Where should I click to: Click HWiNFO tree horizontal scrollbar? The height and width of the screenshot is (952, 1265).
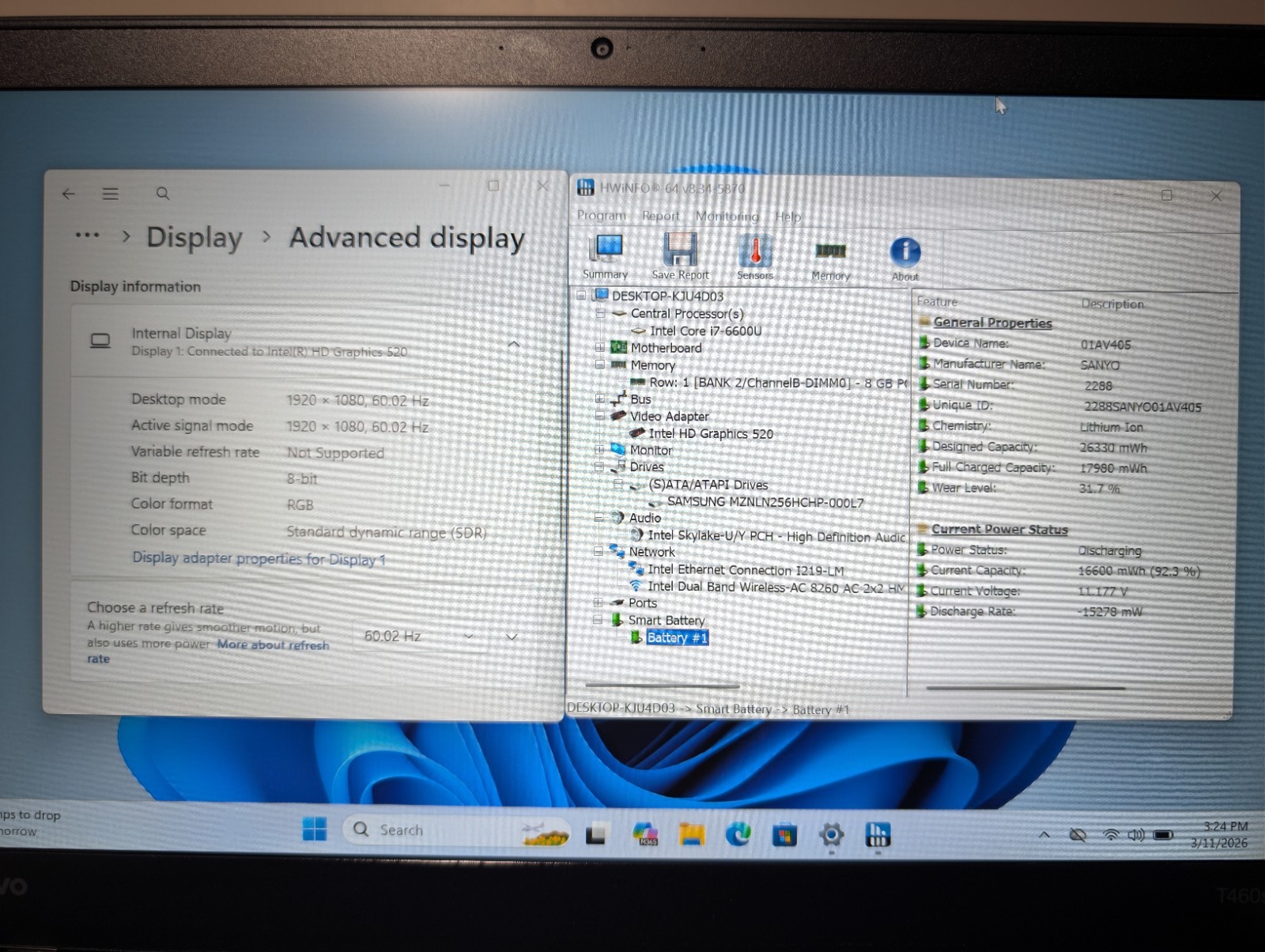pyautogui.click(x=663, y=686)
